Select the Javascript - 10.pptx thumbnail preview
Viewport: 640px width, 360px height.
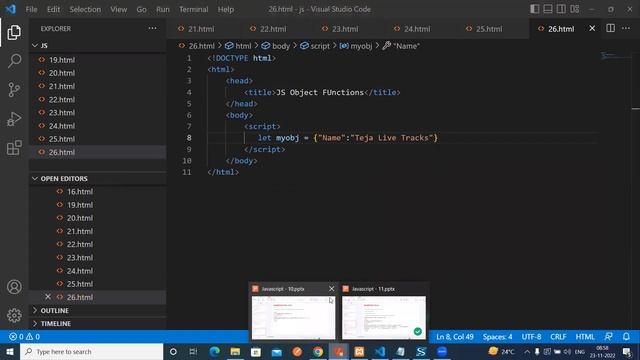(293, 318)
